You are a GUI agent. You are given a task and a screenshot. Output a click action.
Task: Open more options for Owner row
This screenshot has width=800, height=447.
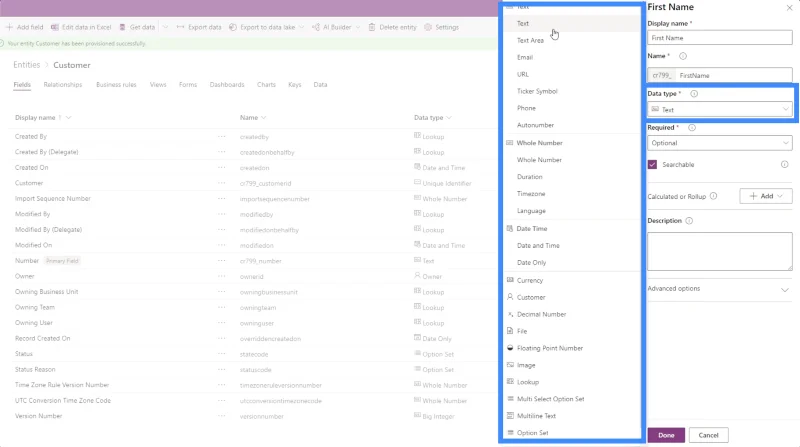[x=221, y=276]
